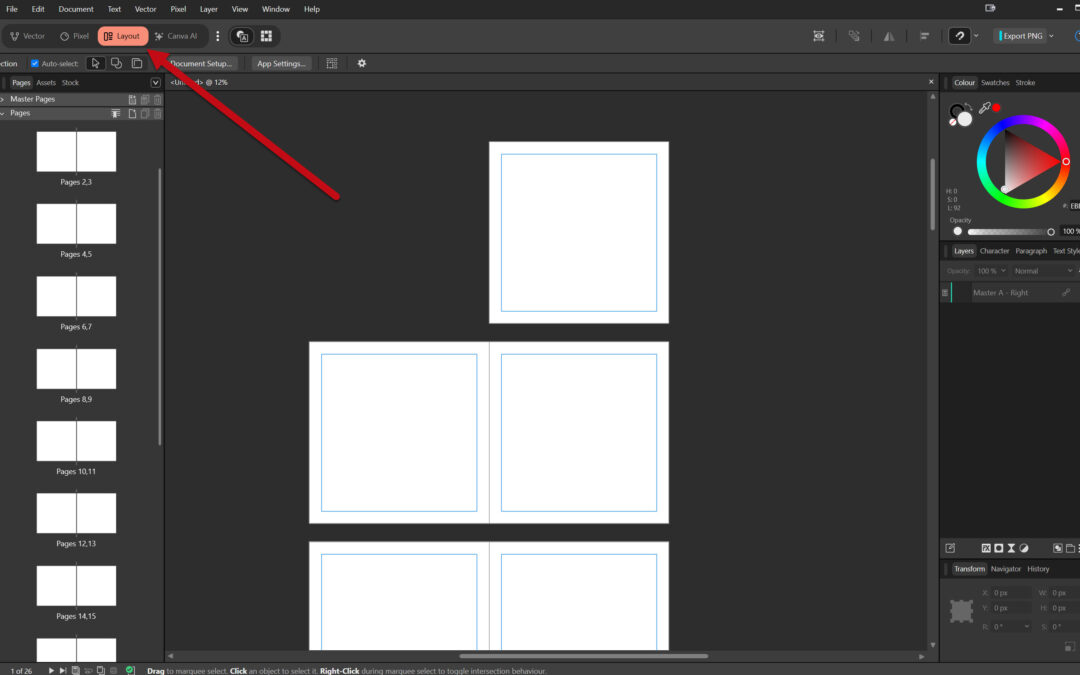
Task: Switch to the Assets panel tab
Action: pos(46,83)
